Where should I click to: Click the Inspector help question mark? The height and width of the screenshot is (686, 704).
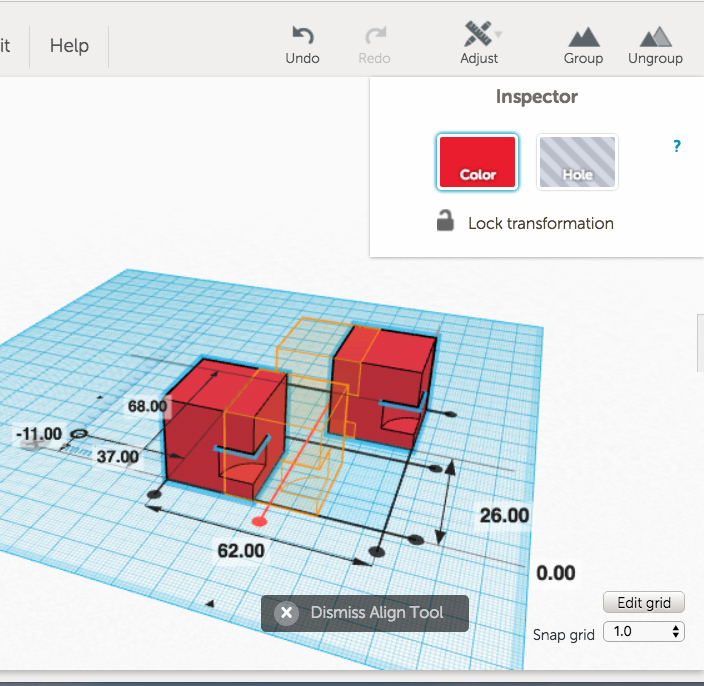[x=677, y=146]
